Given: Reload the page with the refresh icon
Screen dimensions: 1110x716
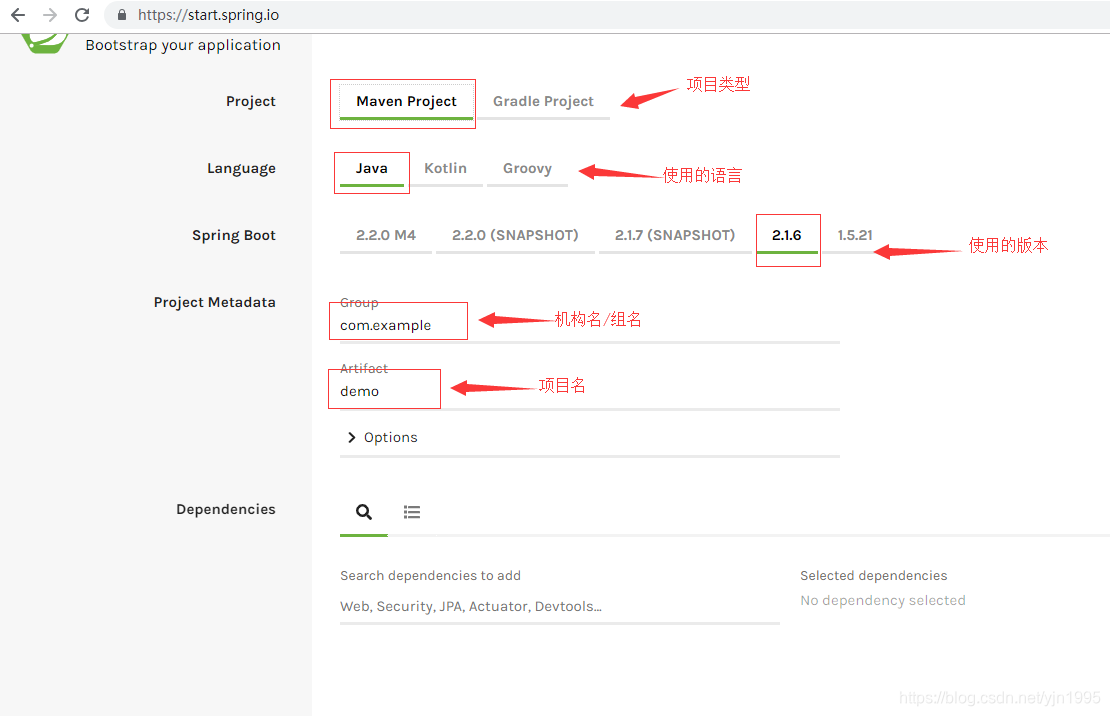Looking at the screenshot, I should (82, 15).
